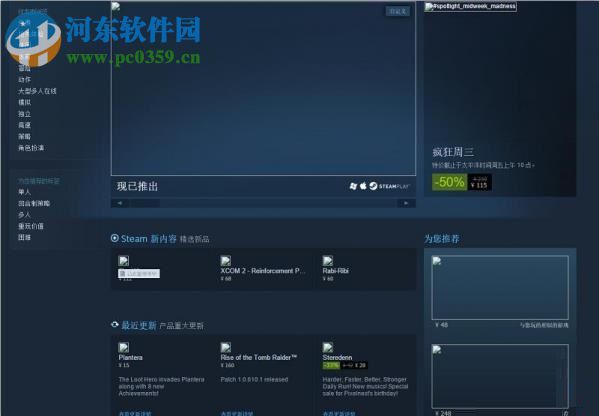Advance featured banner with right arrow
The height and width of the screenshot is (416, 599).
pyautogui.click(x=406, y=203)
